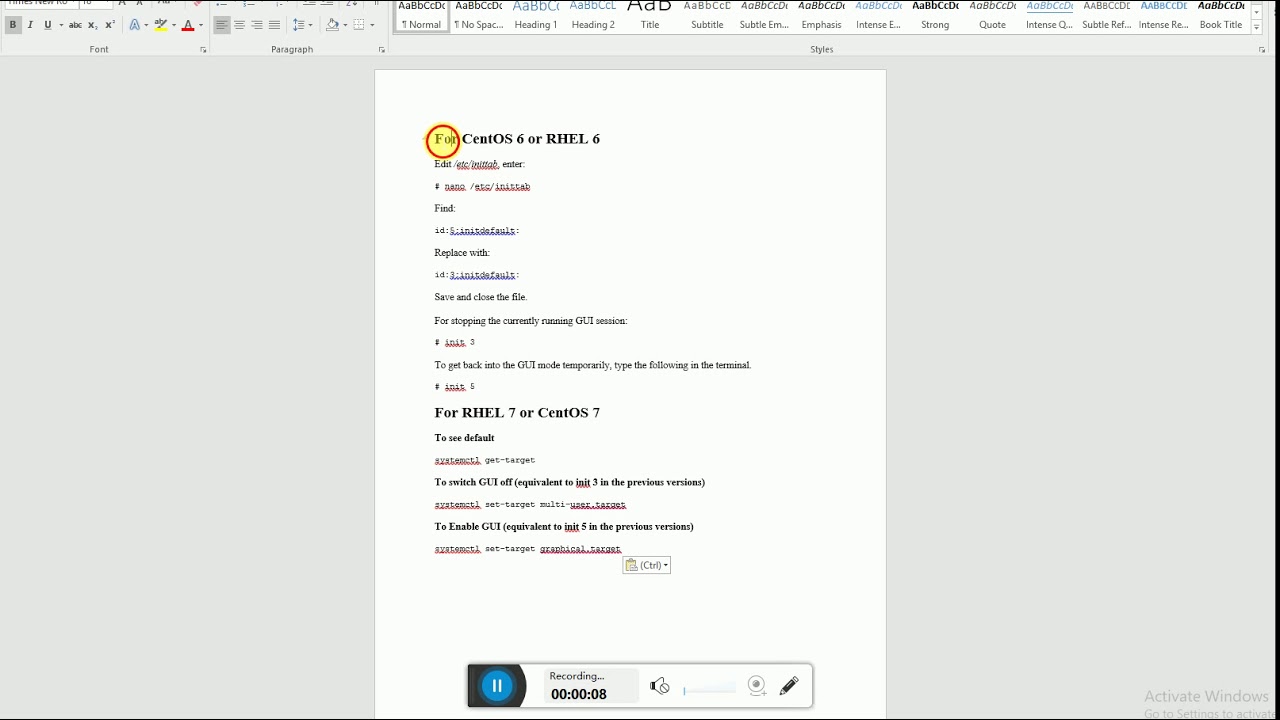1280x720 pixels.
Task: Expand the Styles gallery More arrow
Action: pos(1257,28)
